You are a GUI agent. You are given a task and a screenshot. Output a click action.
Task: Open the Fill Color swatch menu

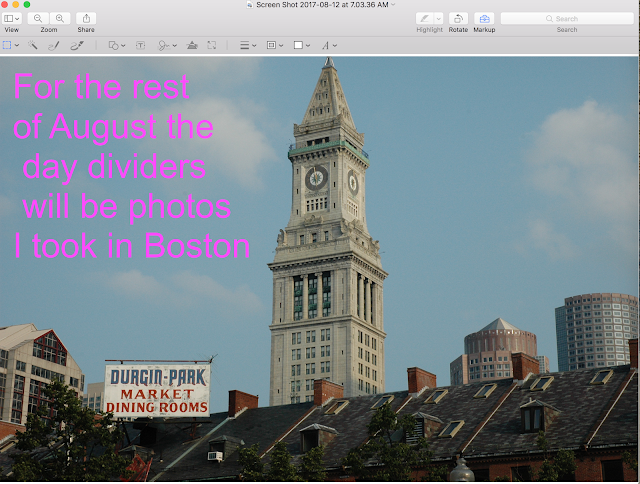tap(302, 45)
